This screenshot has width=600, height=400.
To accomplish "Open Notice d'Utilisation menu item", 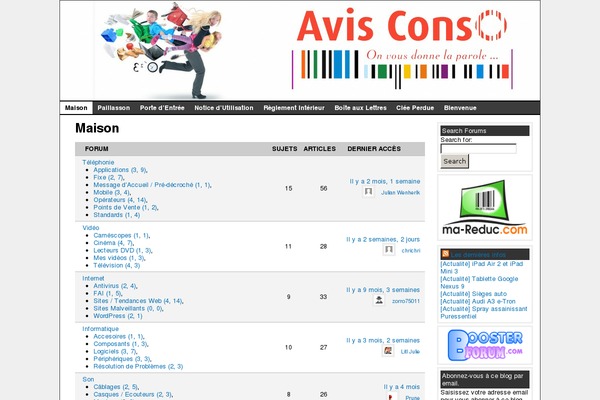I will pyautogui.click(x=224, y=108).
